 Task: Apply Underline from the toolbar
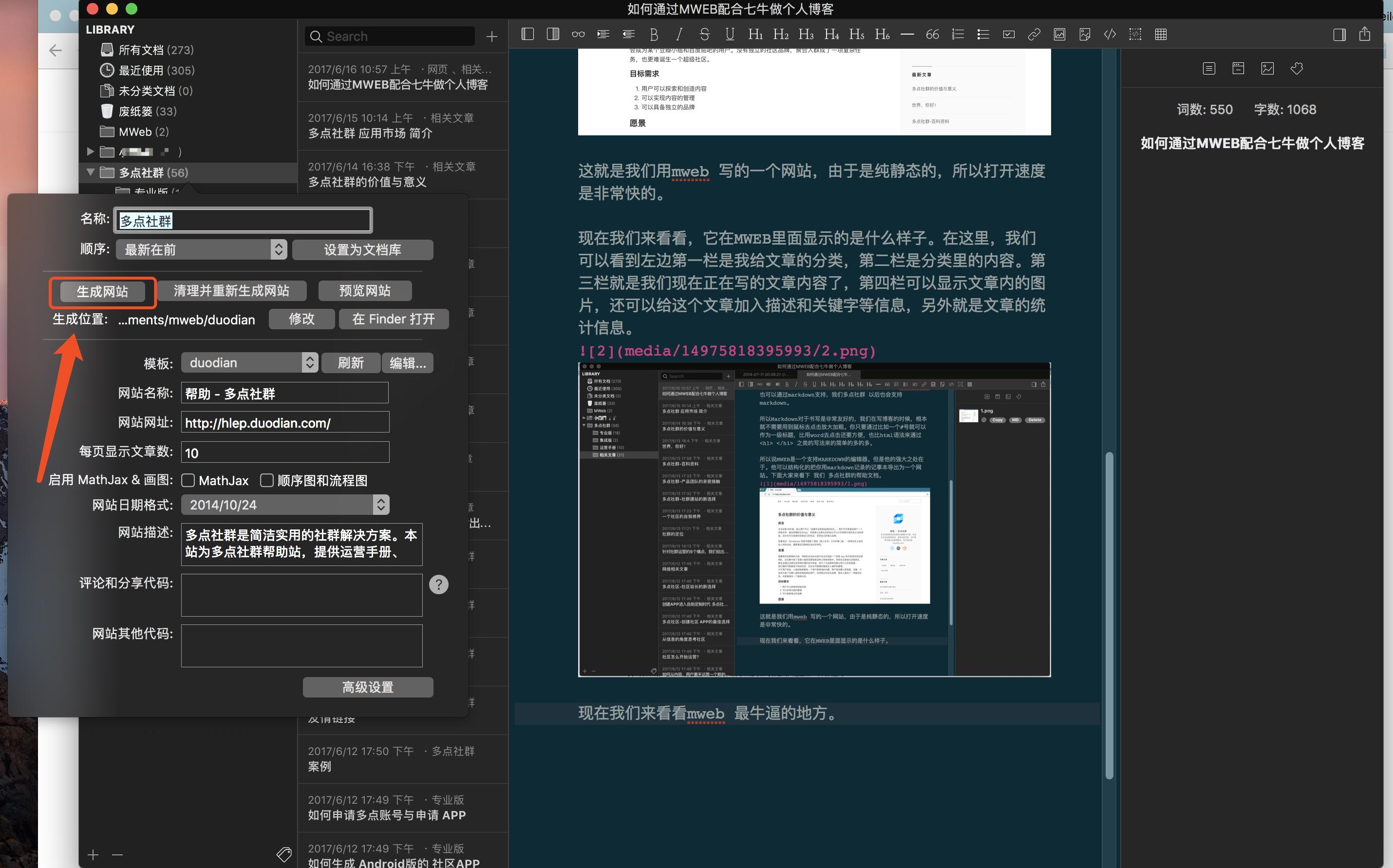click(x=730, y=35)
